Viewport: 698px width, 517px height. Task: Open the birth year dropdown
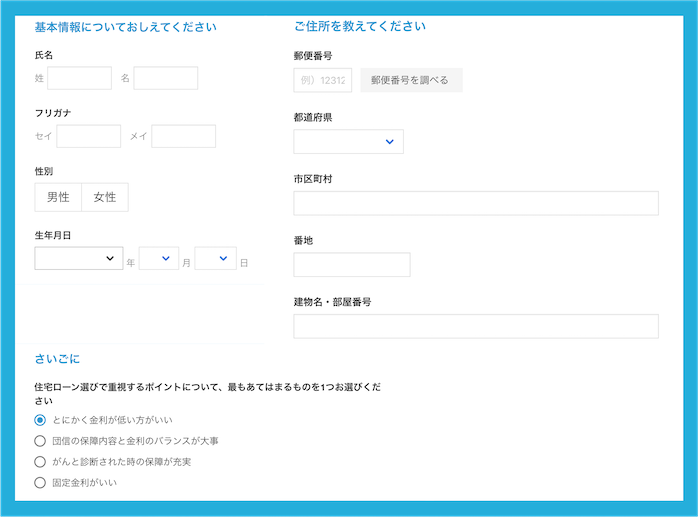(78, 259)
